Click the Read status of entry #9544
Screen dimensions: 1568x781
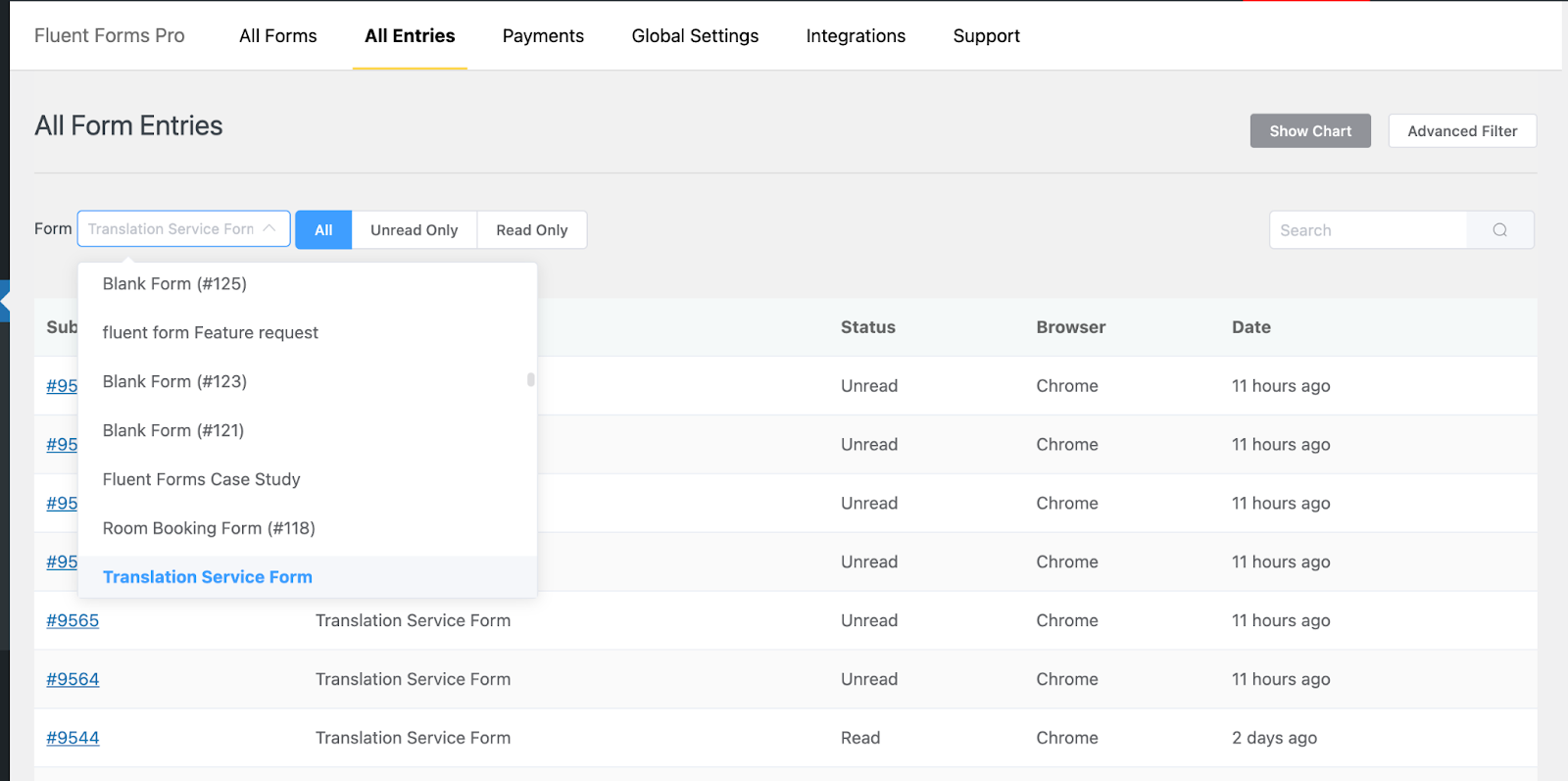(x=860, y=738)
